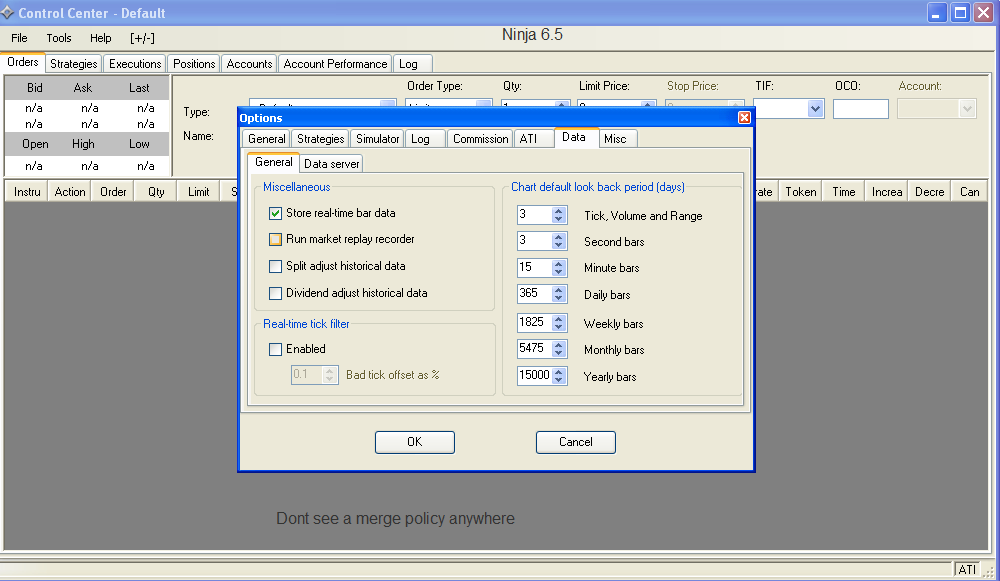The width and height of the screenshot is (1000, 581).
Task: Click the Tick, Volume and Range days field
Action: (x=534, y=215)
